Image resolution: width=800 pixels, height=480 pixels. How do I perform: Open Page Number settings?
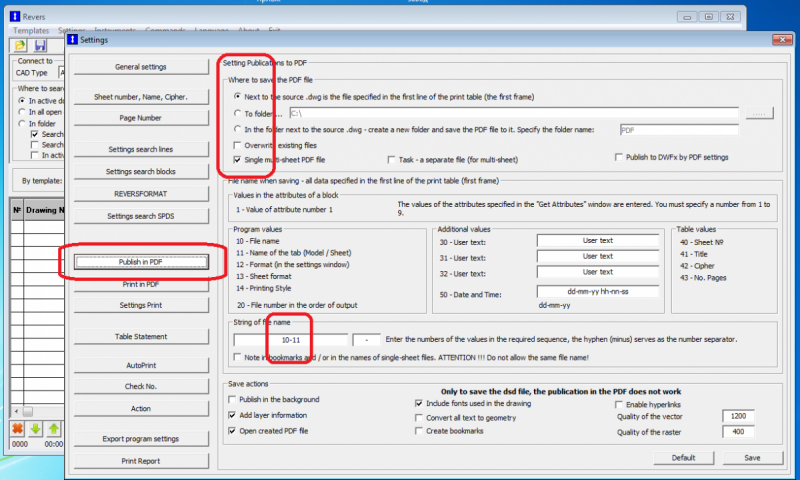click(x=141, y=118)
